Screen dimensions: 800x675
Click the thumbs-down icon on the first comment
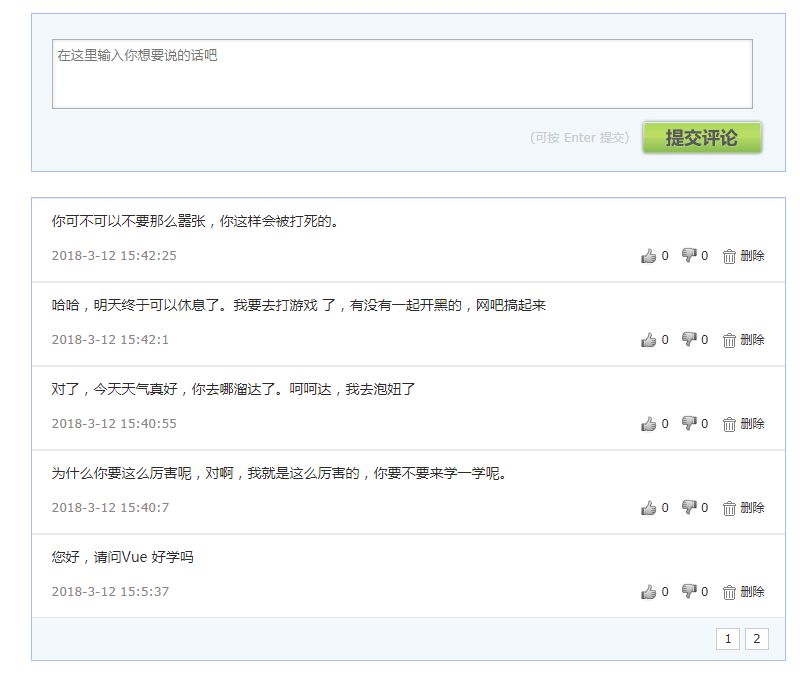pyautogui.click(x=691, y=257)
